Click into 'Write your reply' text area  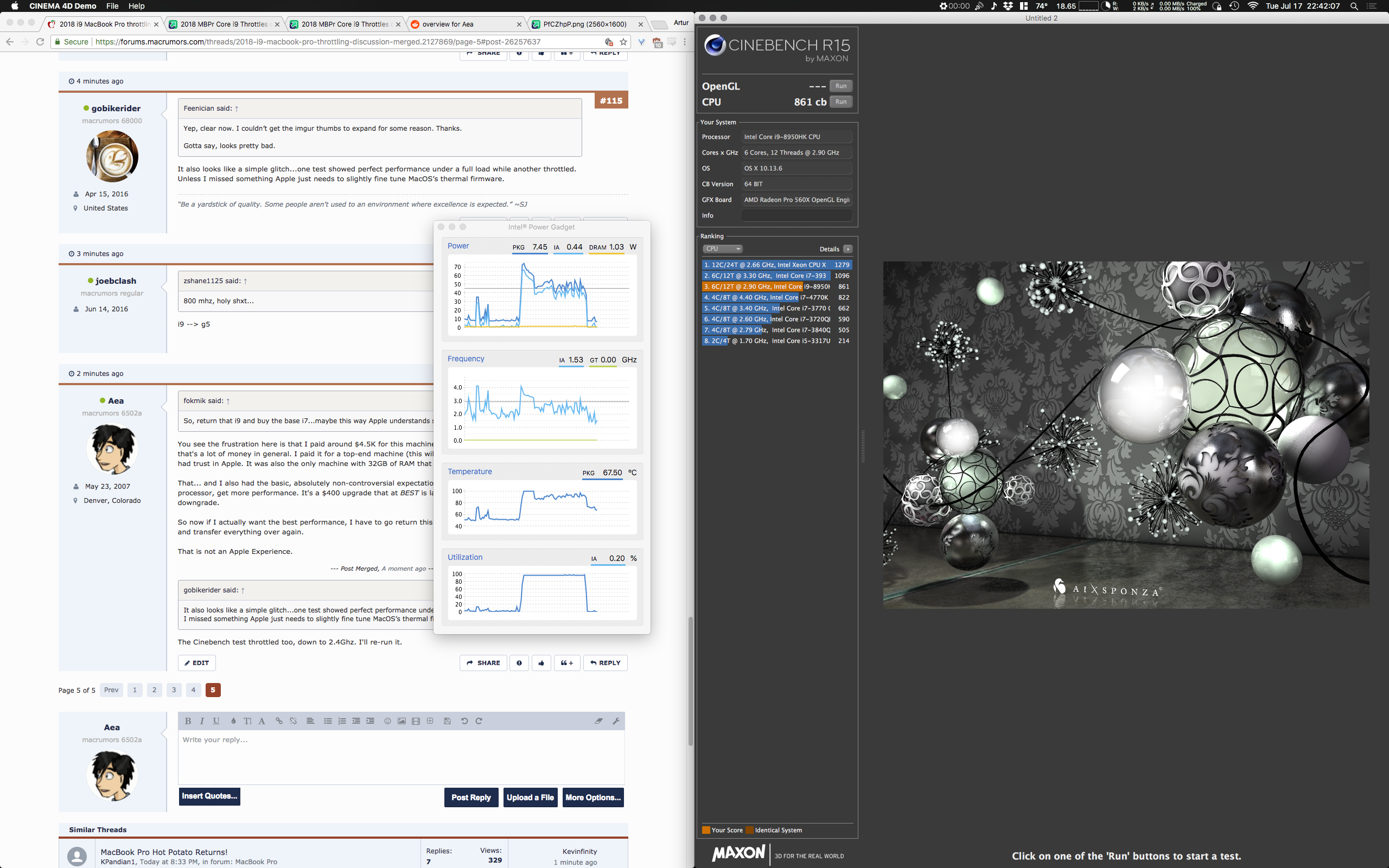pyautogui.click(x=401, y=757)
